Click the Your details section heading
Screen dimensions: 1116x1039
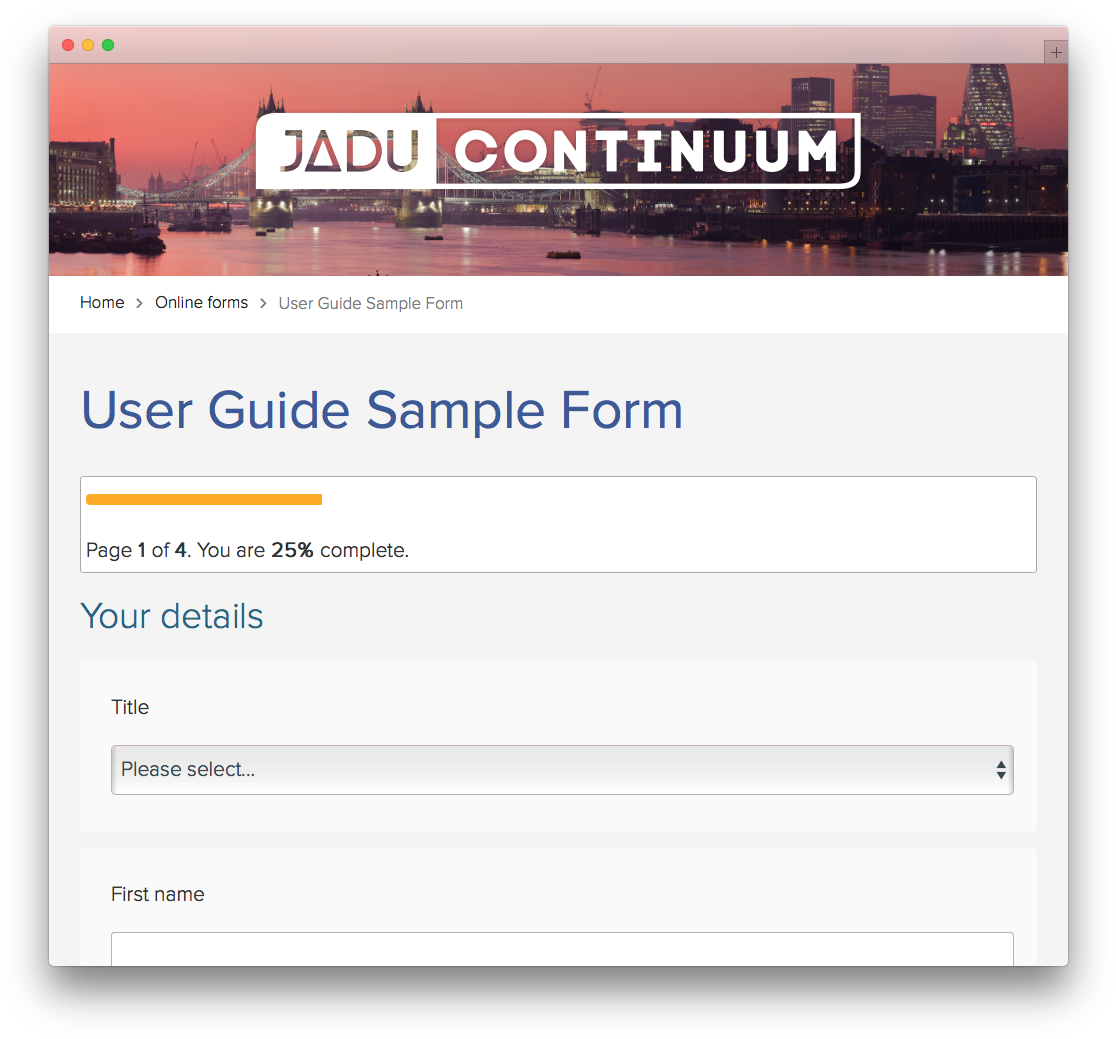click(171, 616)
